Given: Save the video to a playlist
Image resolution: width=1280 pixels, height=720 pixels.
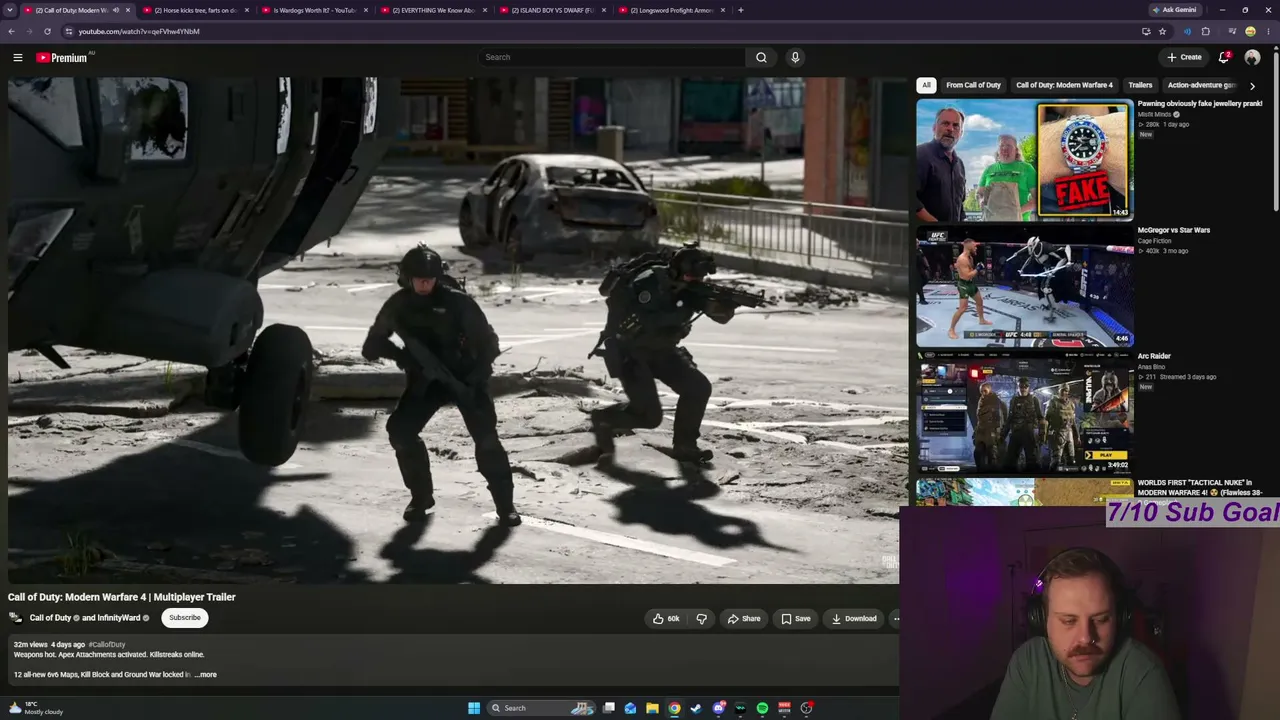Looking at the screenshot, I should tap(796, 618).
